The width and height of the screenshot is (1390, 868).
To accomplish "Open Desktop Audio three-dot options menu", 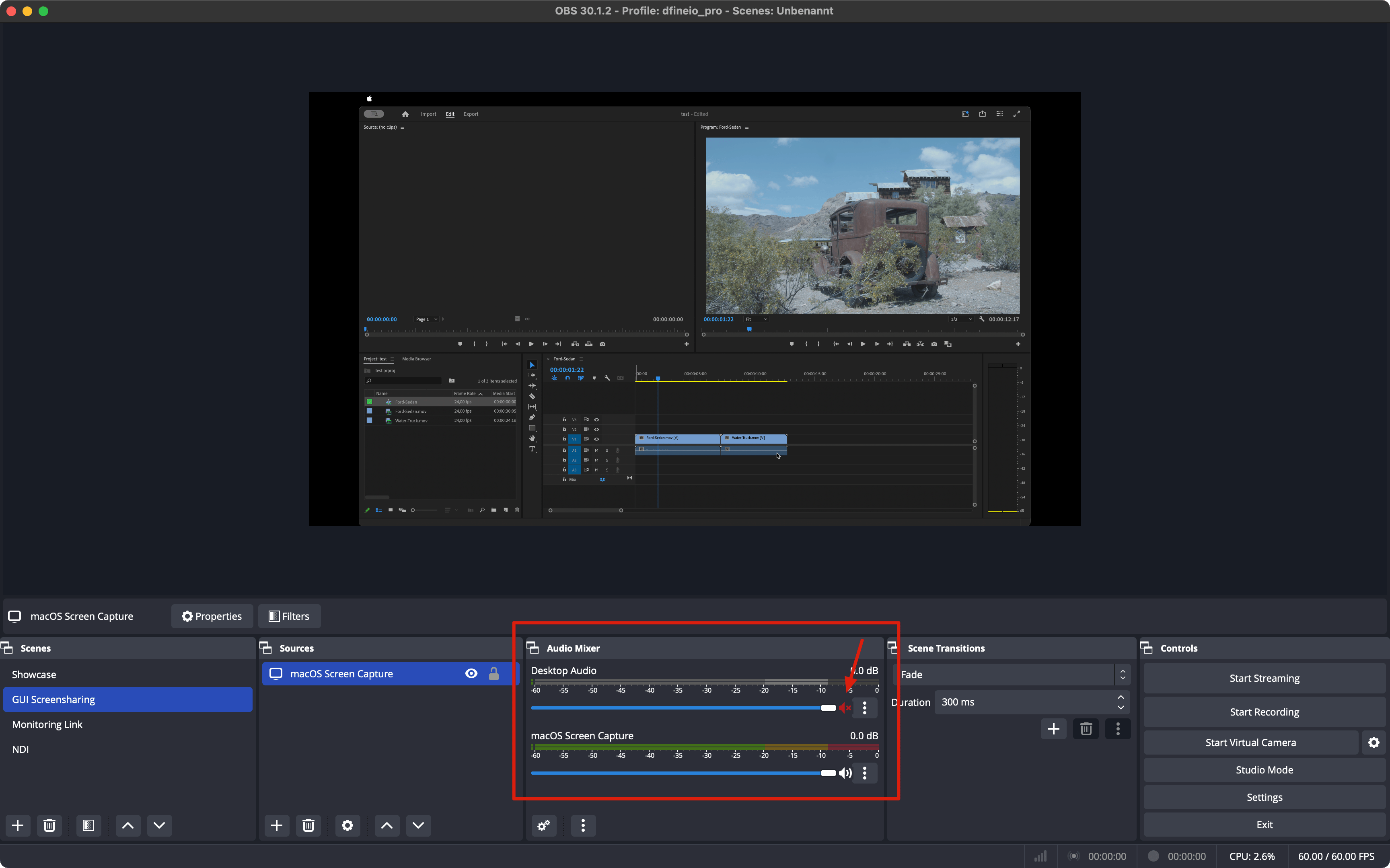I will (x=865, y=708).
